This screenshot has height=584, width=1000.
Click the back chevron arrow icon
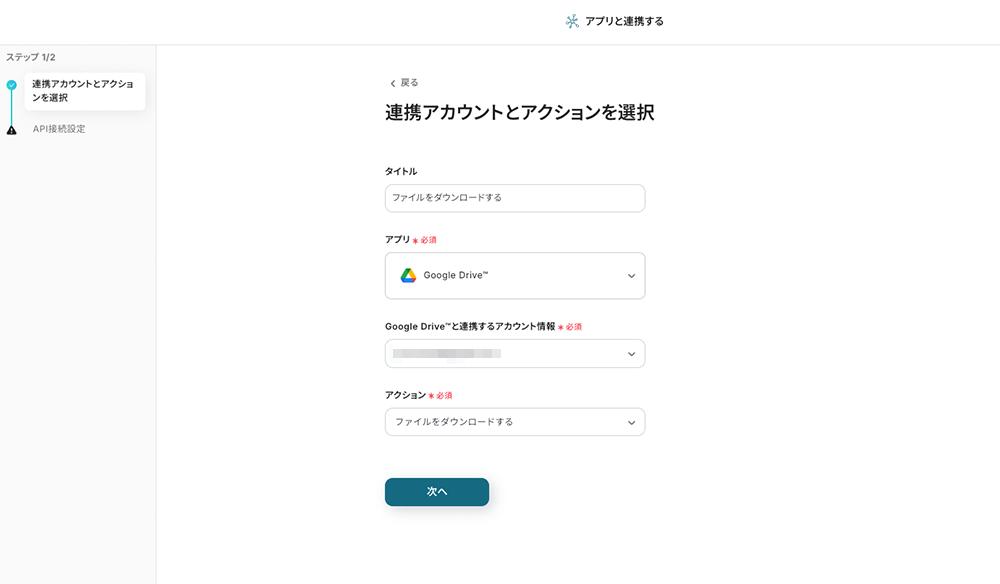point(393,83)
